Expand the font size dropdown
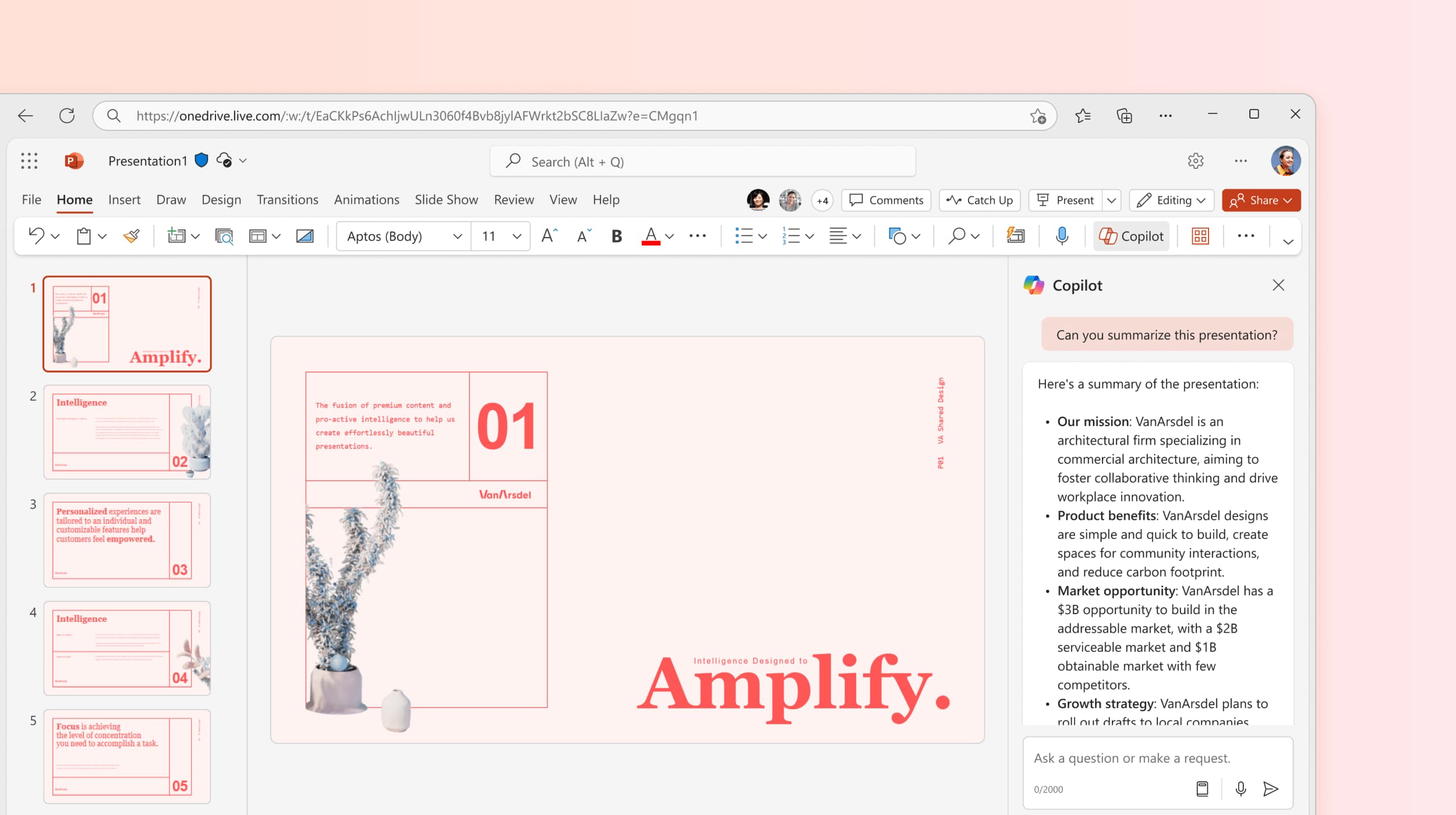 click(515, 236)
